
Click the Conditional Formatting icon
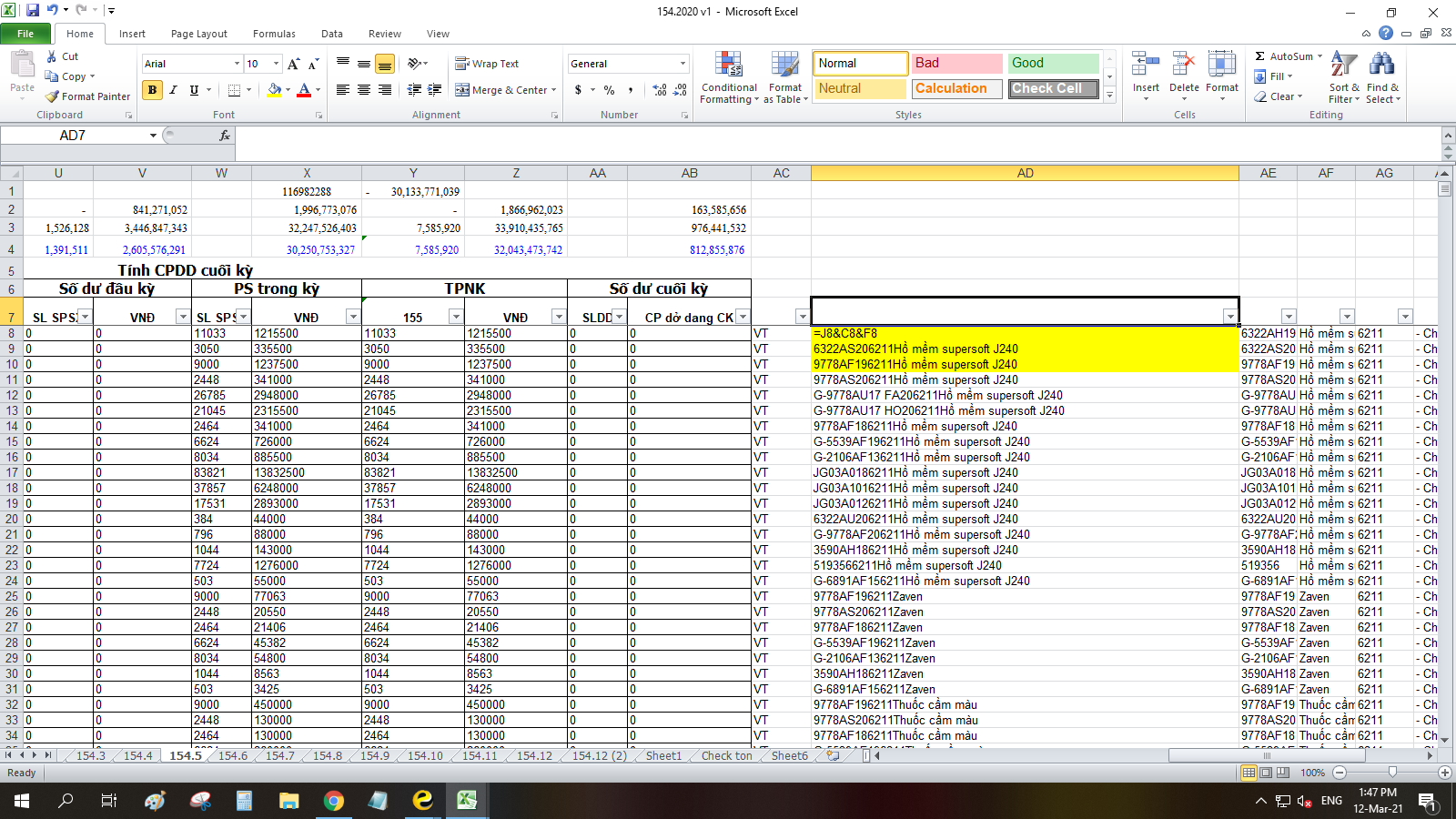[x=728, y=65]
